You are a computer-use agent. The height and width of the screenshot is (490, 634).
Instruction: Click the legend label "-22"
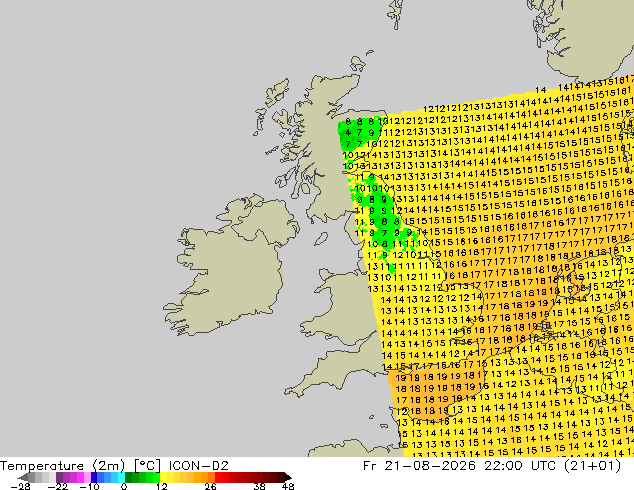point(57,486)
